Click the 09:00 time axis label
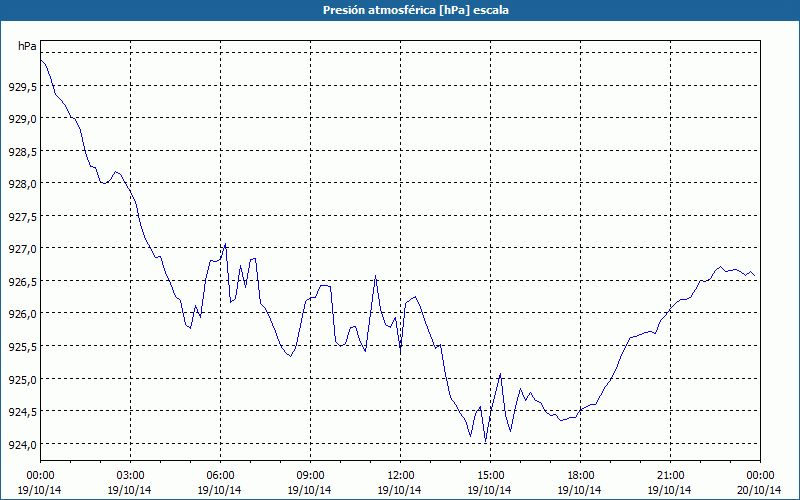 point(310,476)
